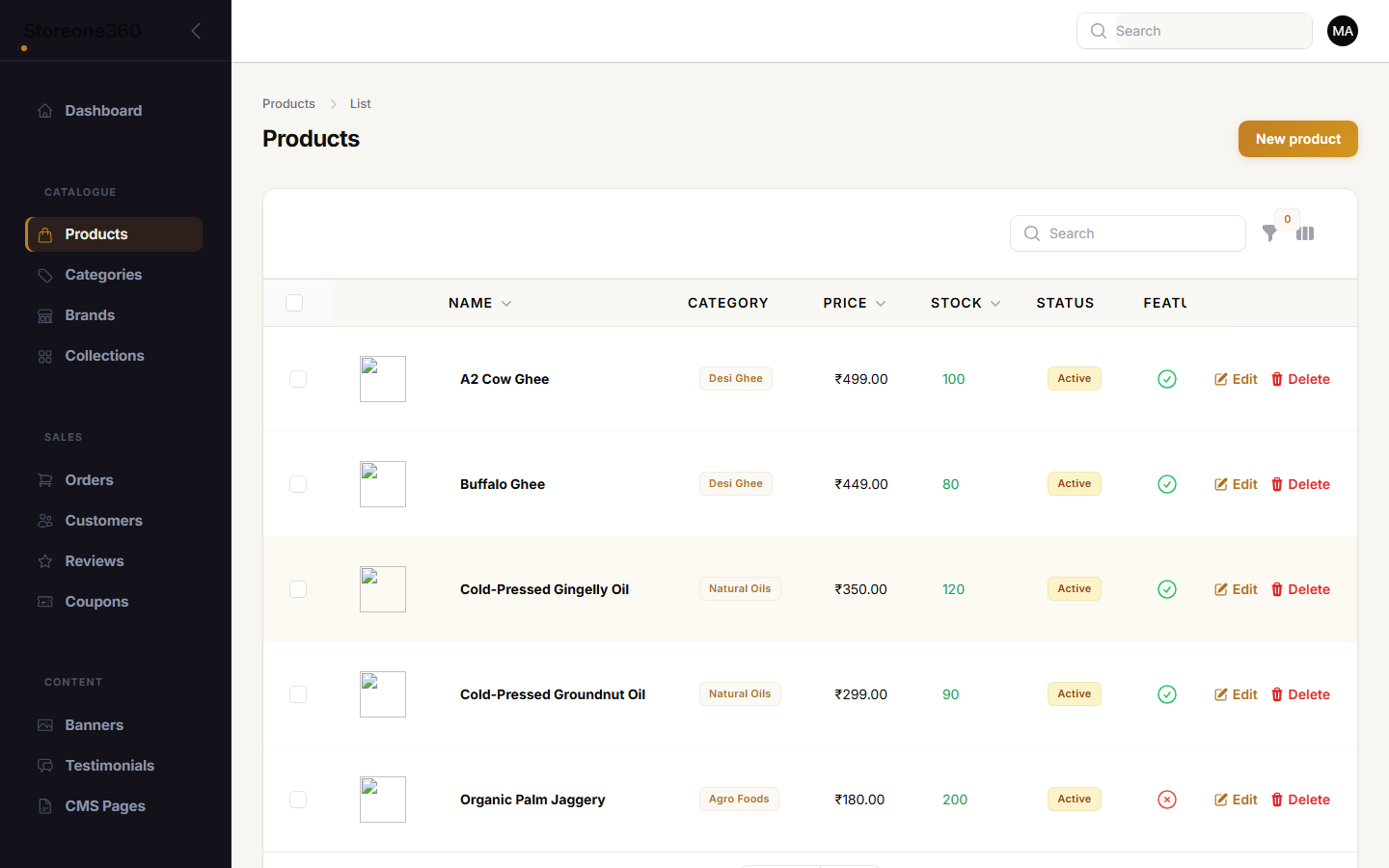Sort the table by the Name column
This screenshot has height=868, width=1389.
(x=479, y=303)
